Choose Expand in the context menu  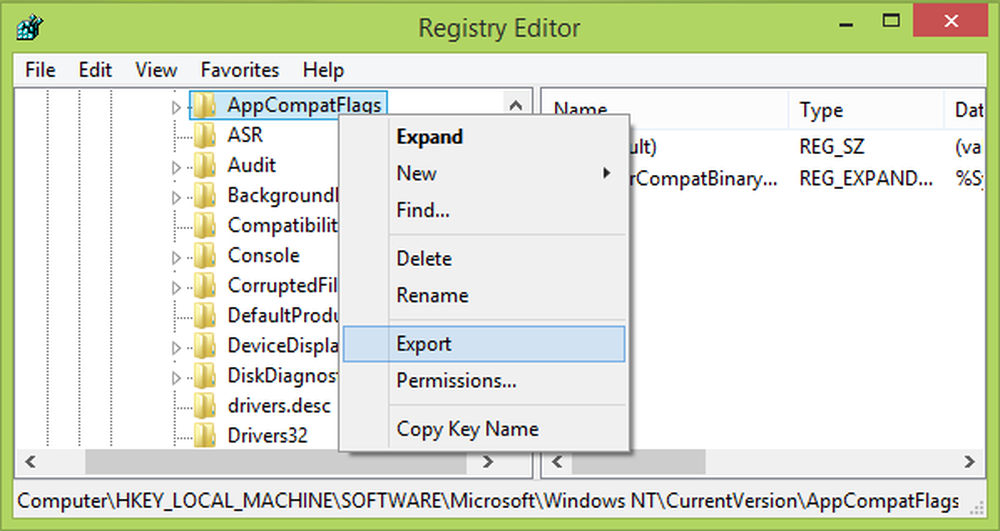pos(484,137)
